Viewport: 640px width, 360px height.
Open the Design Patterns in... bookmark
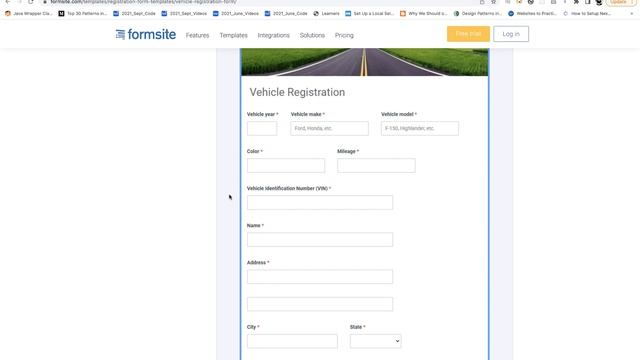point(478,13)
